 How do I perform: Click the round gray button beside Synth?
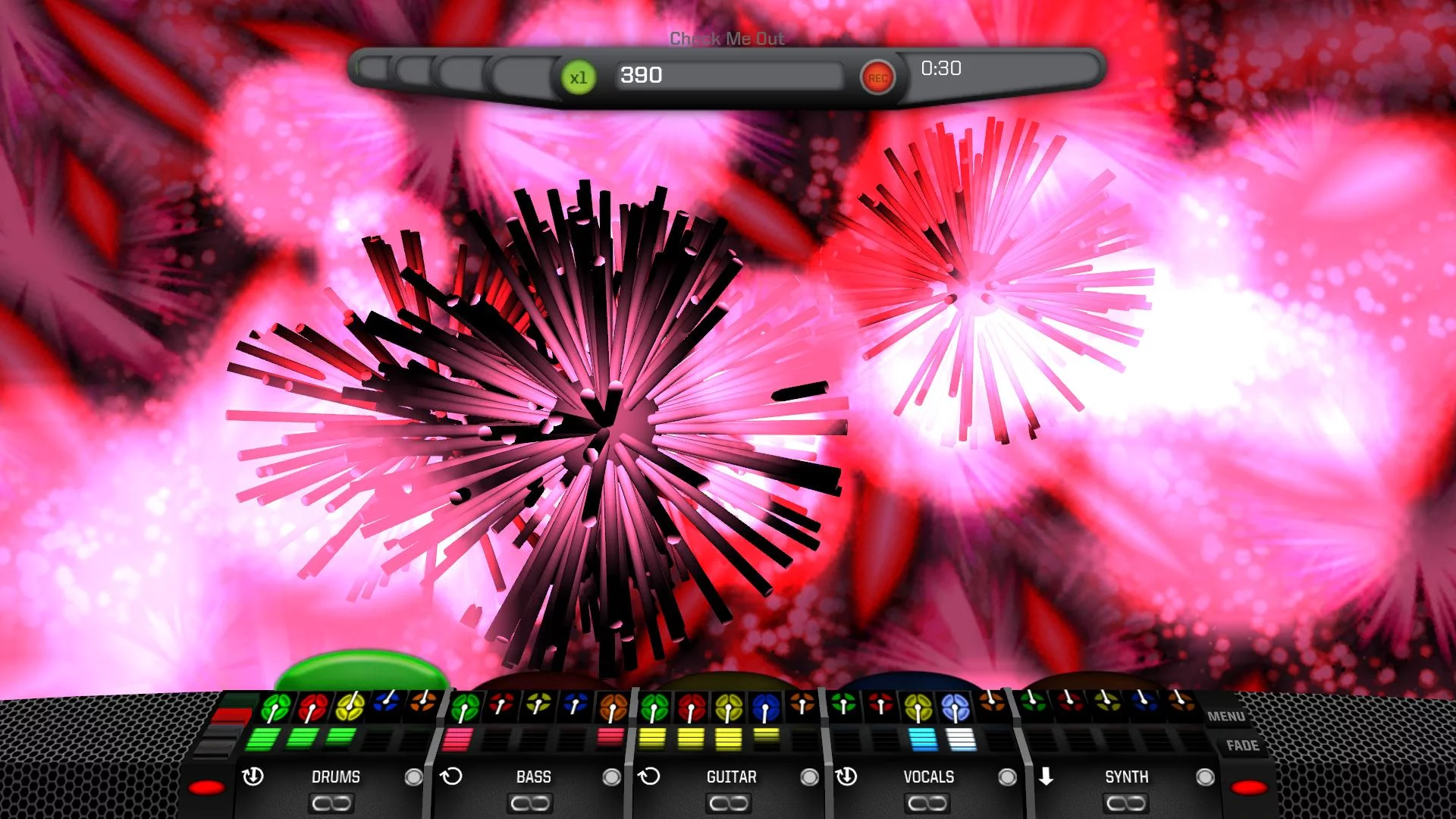pyautogui.click(x=1205, y=777)
